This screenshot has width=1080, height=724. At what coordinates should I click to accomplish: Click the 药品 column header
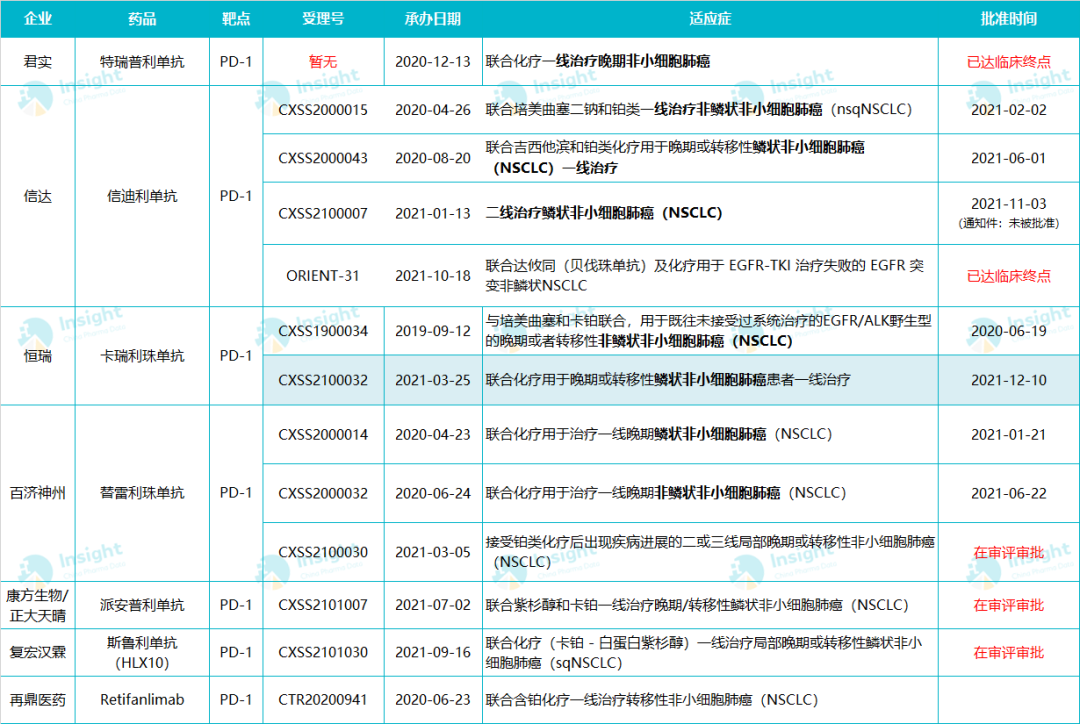point(142,19)
